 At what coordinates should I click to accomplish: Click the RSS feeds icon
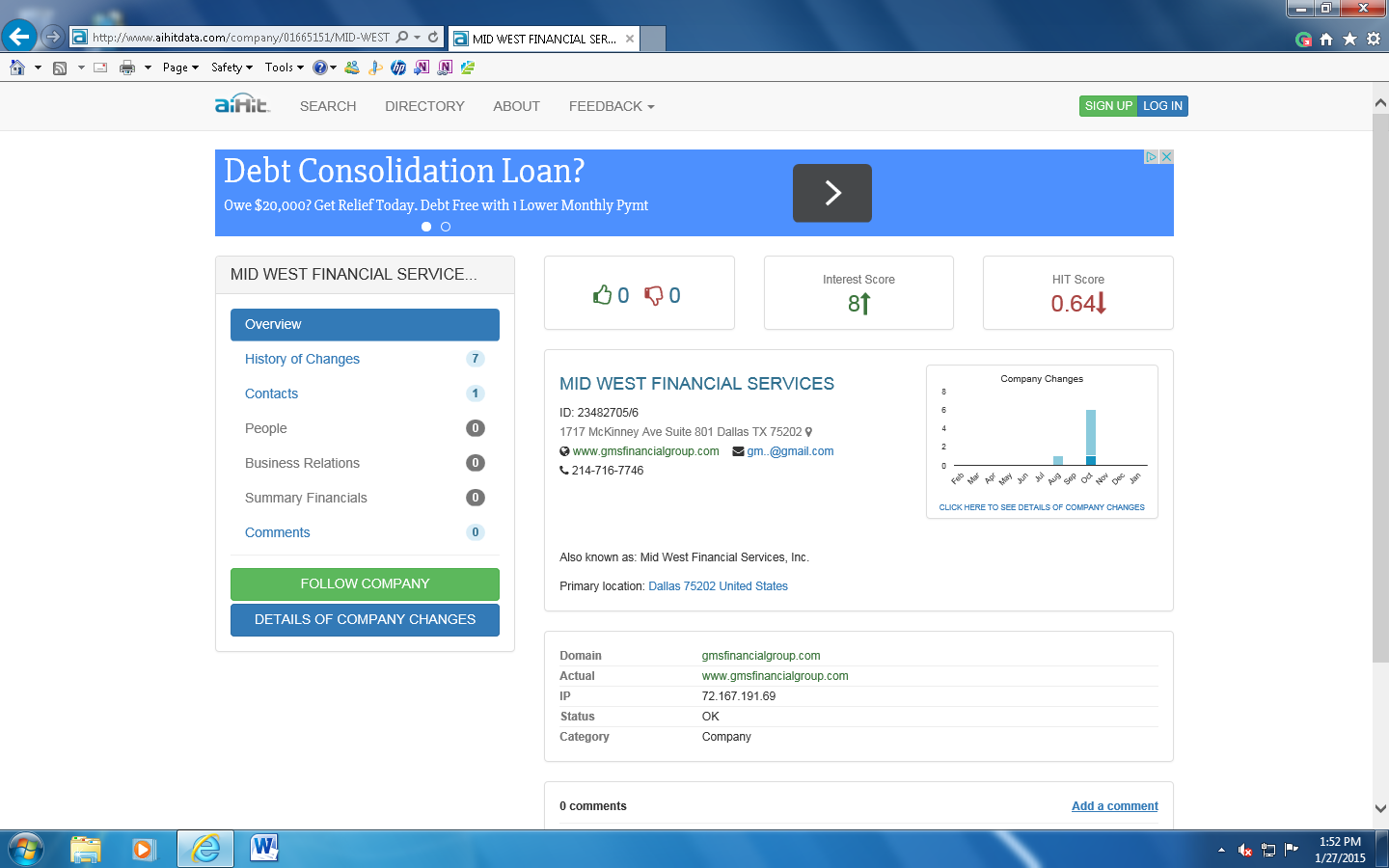coord(60,68)
